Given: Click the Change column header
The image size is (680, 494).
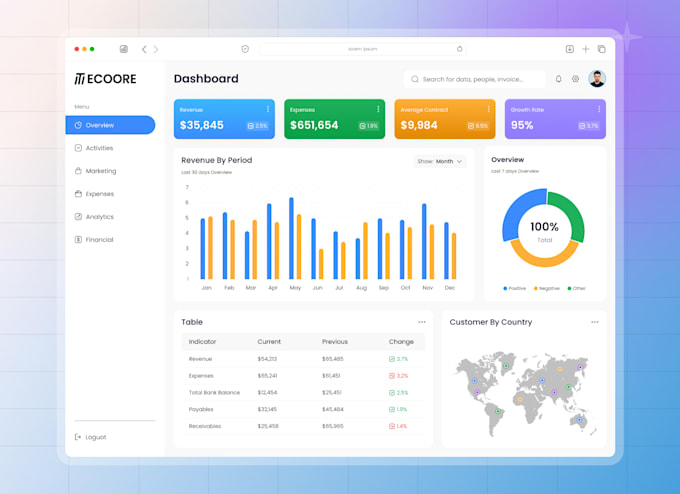Looking at the screenshot, I should (401, 342).
